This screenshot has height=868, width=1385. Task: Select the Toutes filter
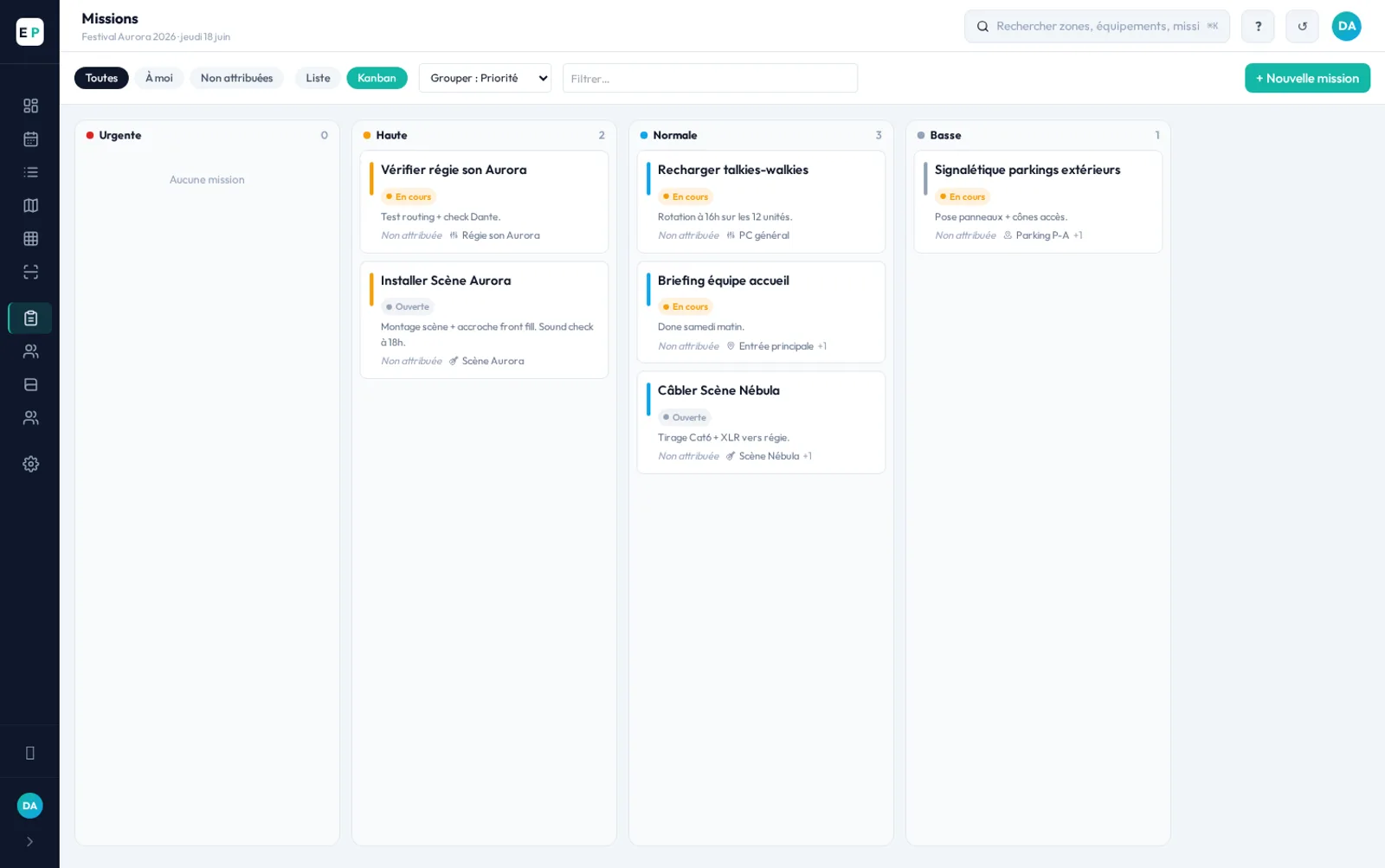(x=101, y=78)
